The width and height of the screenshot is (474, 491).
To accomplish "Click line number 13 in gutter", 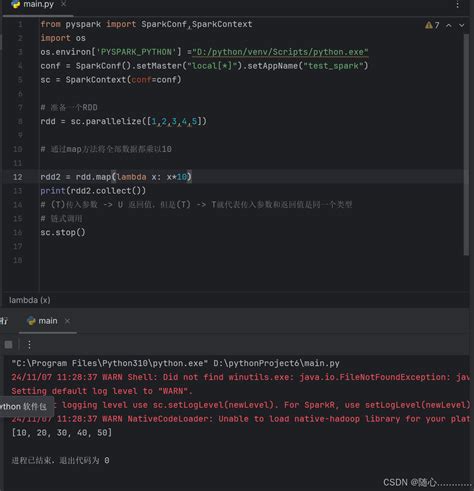I will pos(18,191).
